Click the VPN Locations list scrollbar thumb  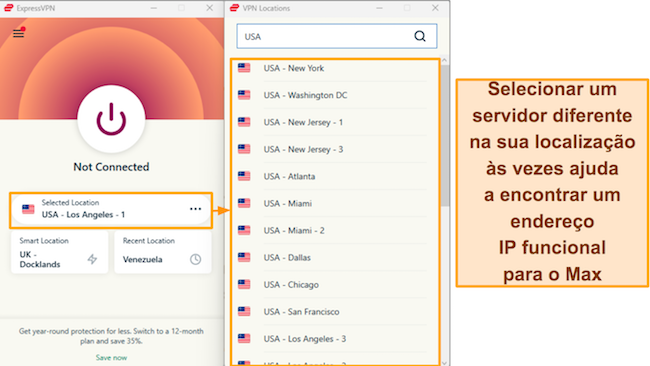click(444, 136)
